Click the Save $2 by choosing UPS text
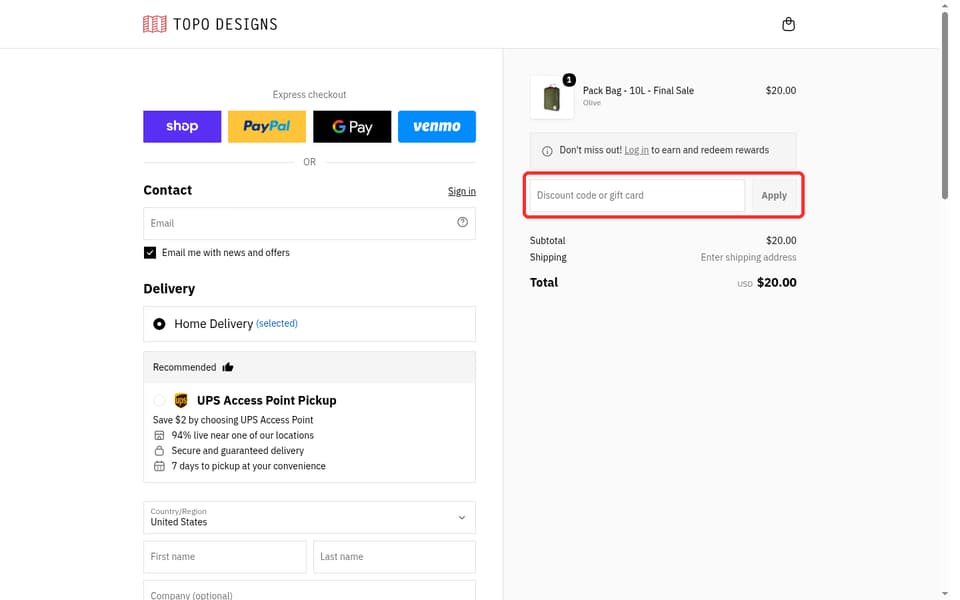Viewport: 960px width, 600px height. click(x=233, y=420)
